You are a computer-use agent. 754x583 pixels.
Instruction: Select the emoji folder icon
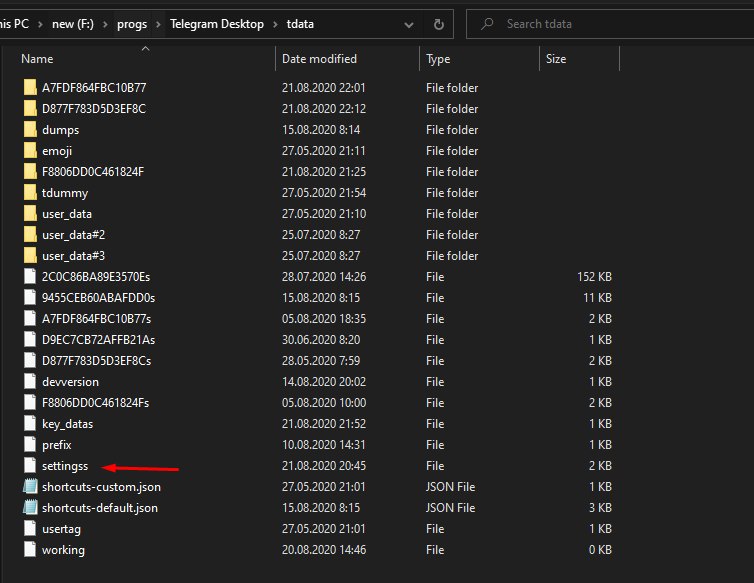[30, 151]
